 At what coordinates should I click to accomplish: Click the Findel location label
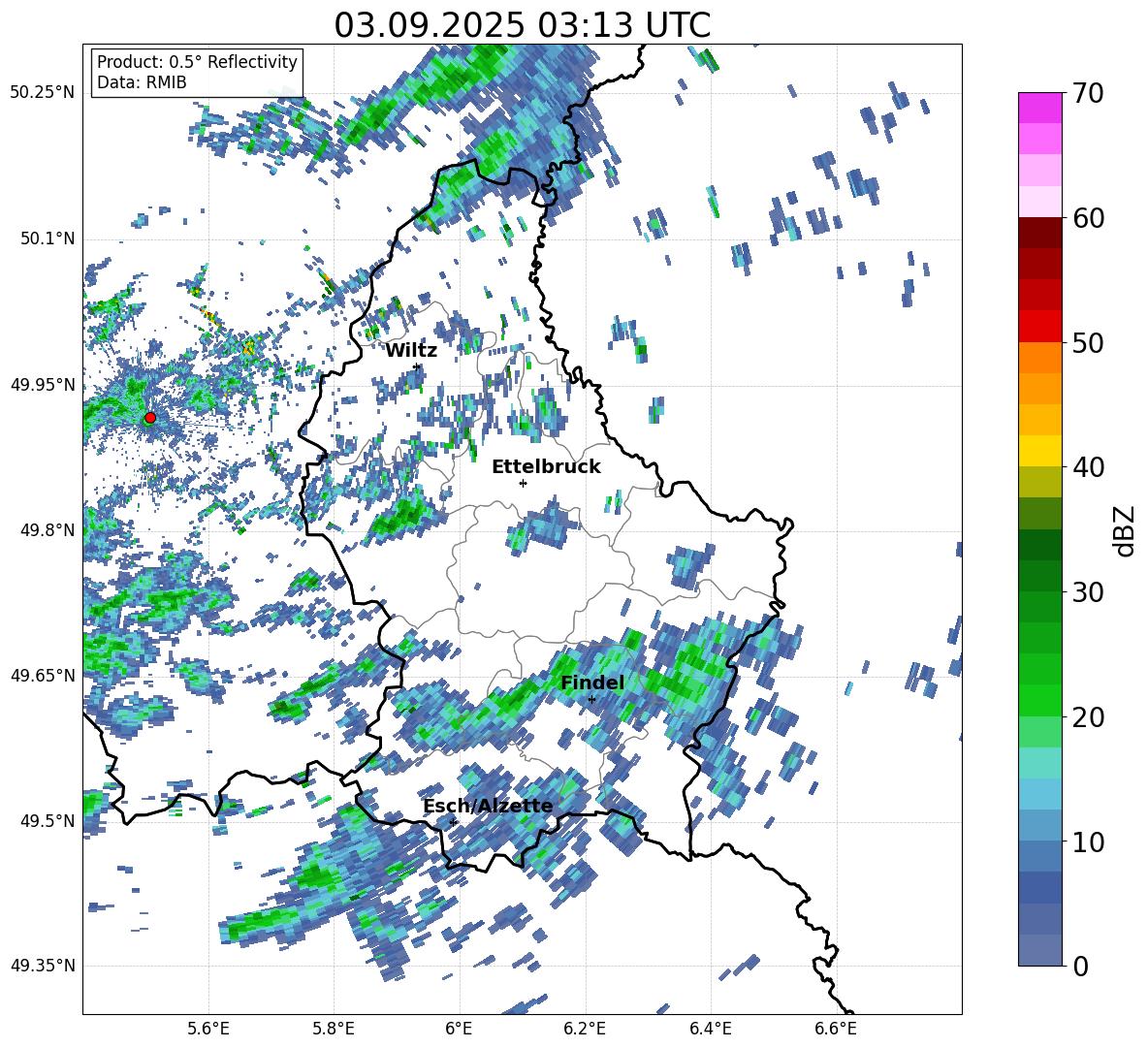click(x=592, y=683)
